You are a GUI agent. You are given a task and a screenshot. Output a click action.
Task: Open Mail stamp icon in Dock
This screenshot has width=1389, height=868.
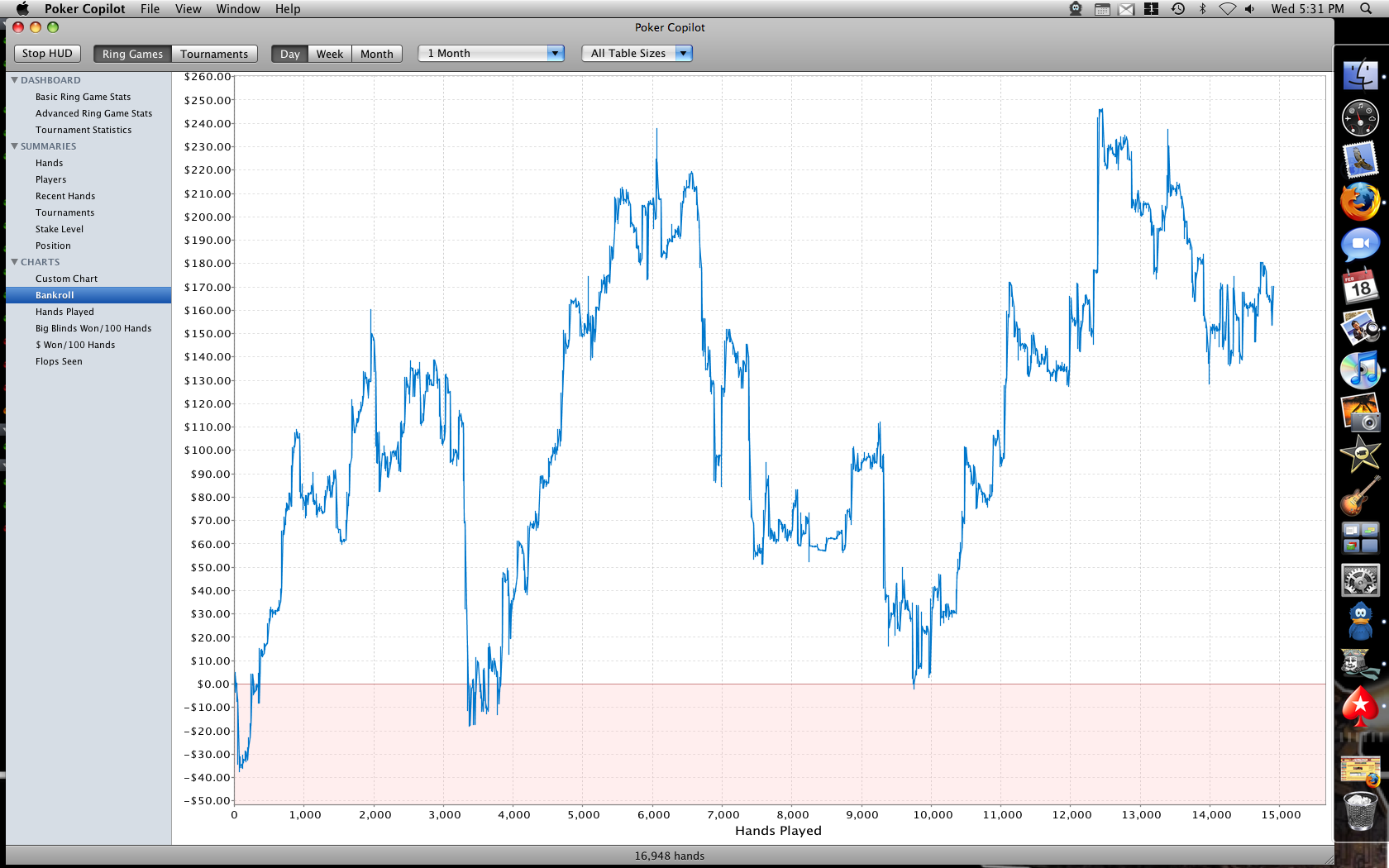click(x=1360, y=160)
